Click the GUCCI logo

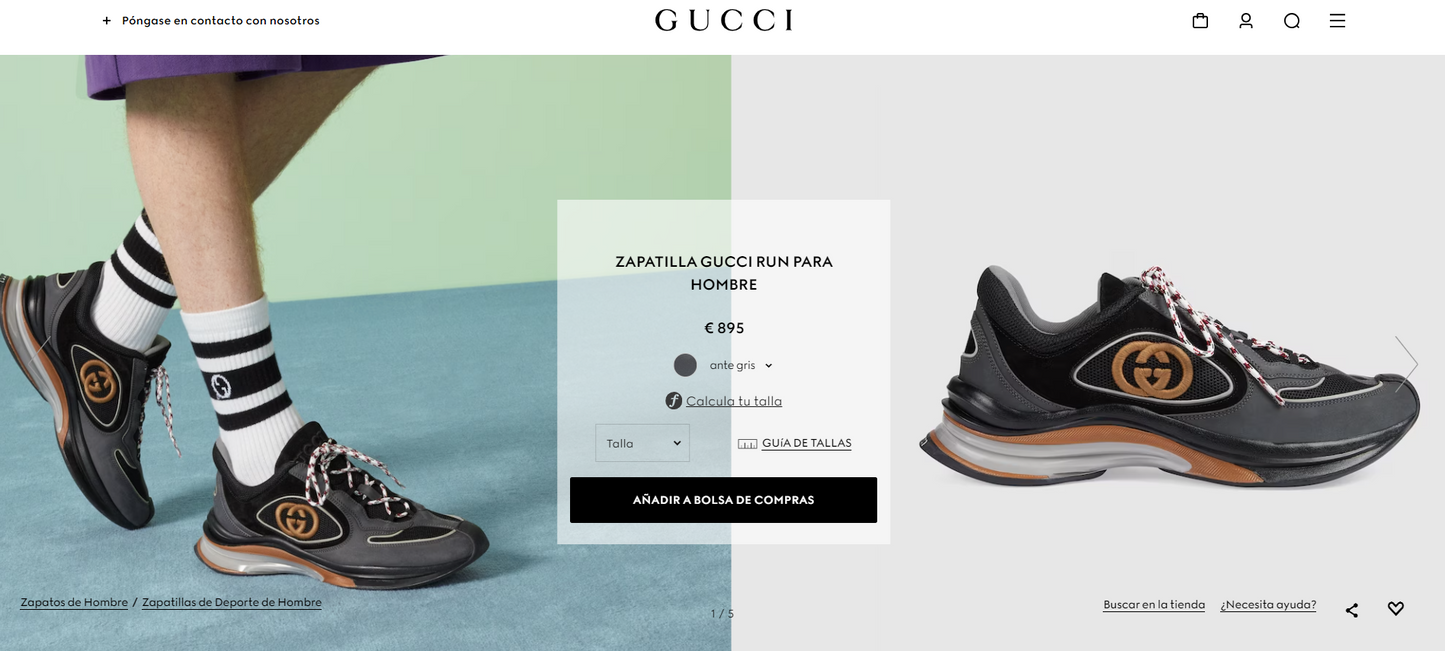tap(724, 20)
